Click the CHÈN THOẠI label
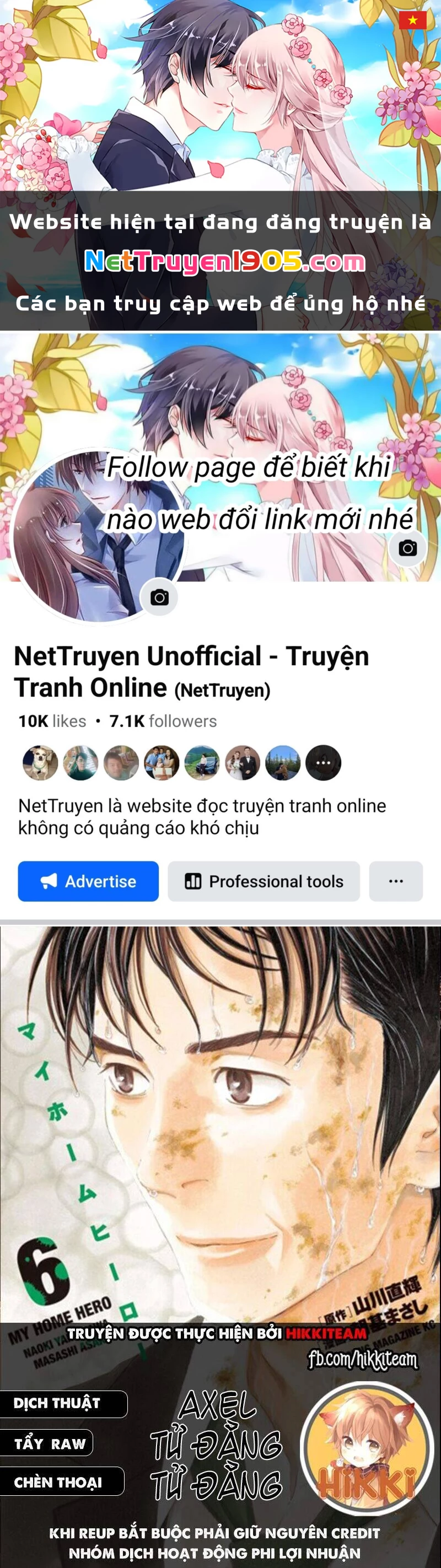 tap(58, 1482)
